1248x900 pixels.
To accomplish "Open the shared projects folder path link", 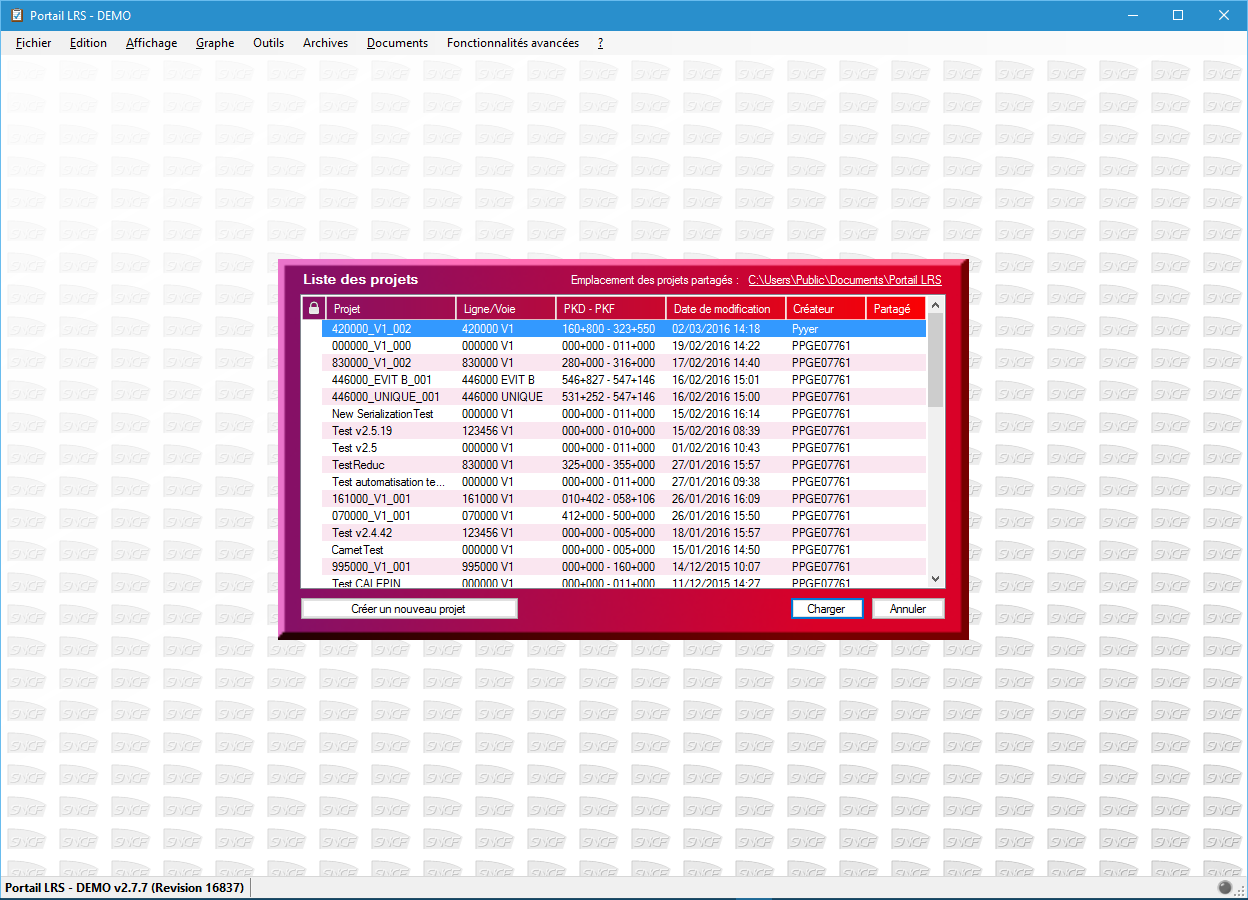I will pyautogui.click(x=844, y=280).
